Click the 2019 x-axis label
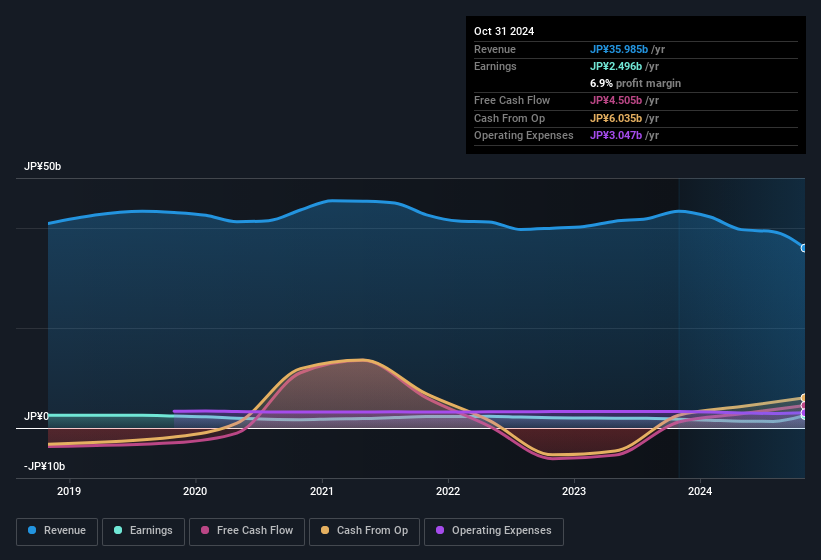The height and width of the screenshot is (560, 821). point(69,491)
